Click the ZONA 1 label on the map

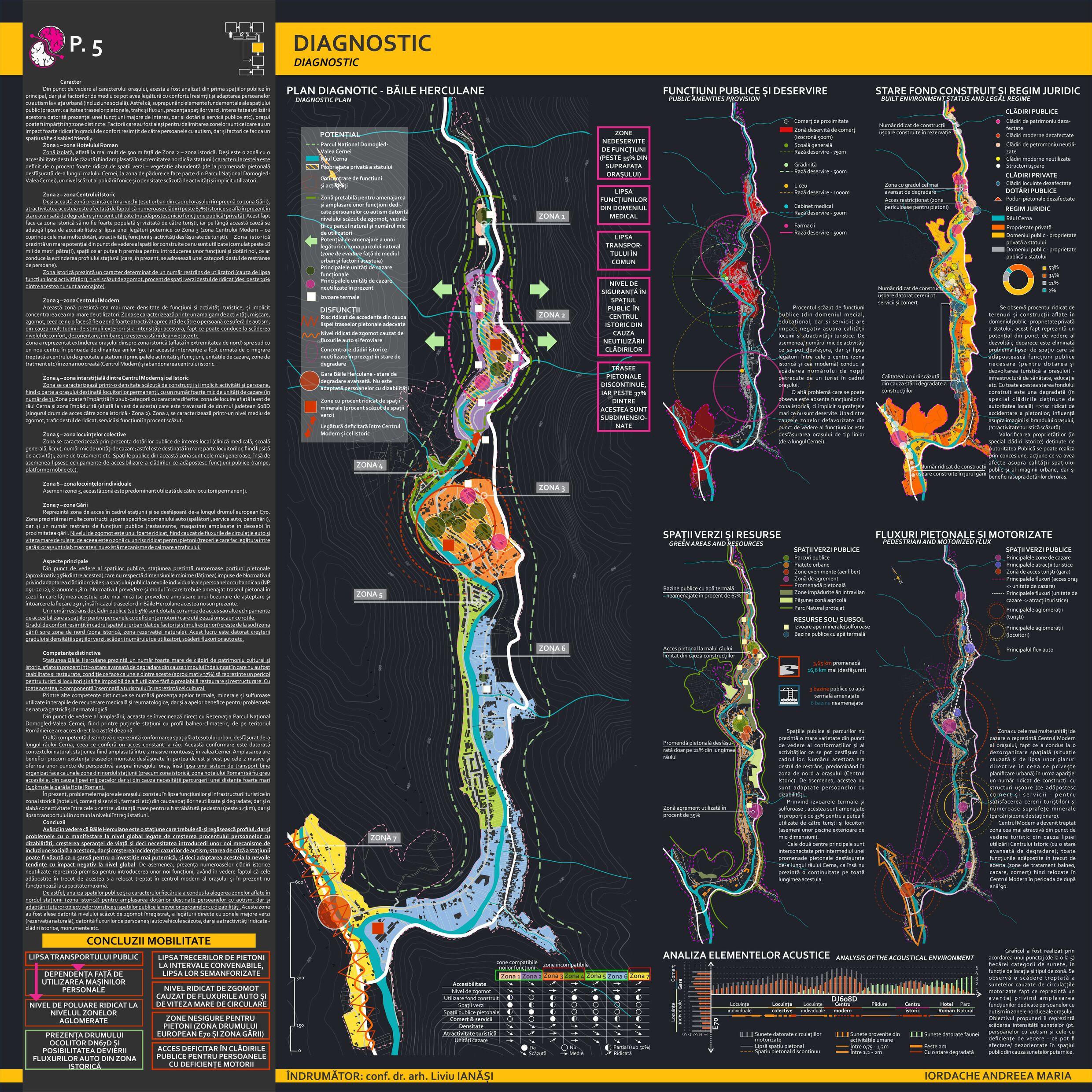click(552, 216)
